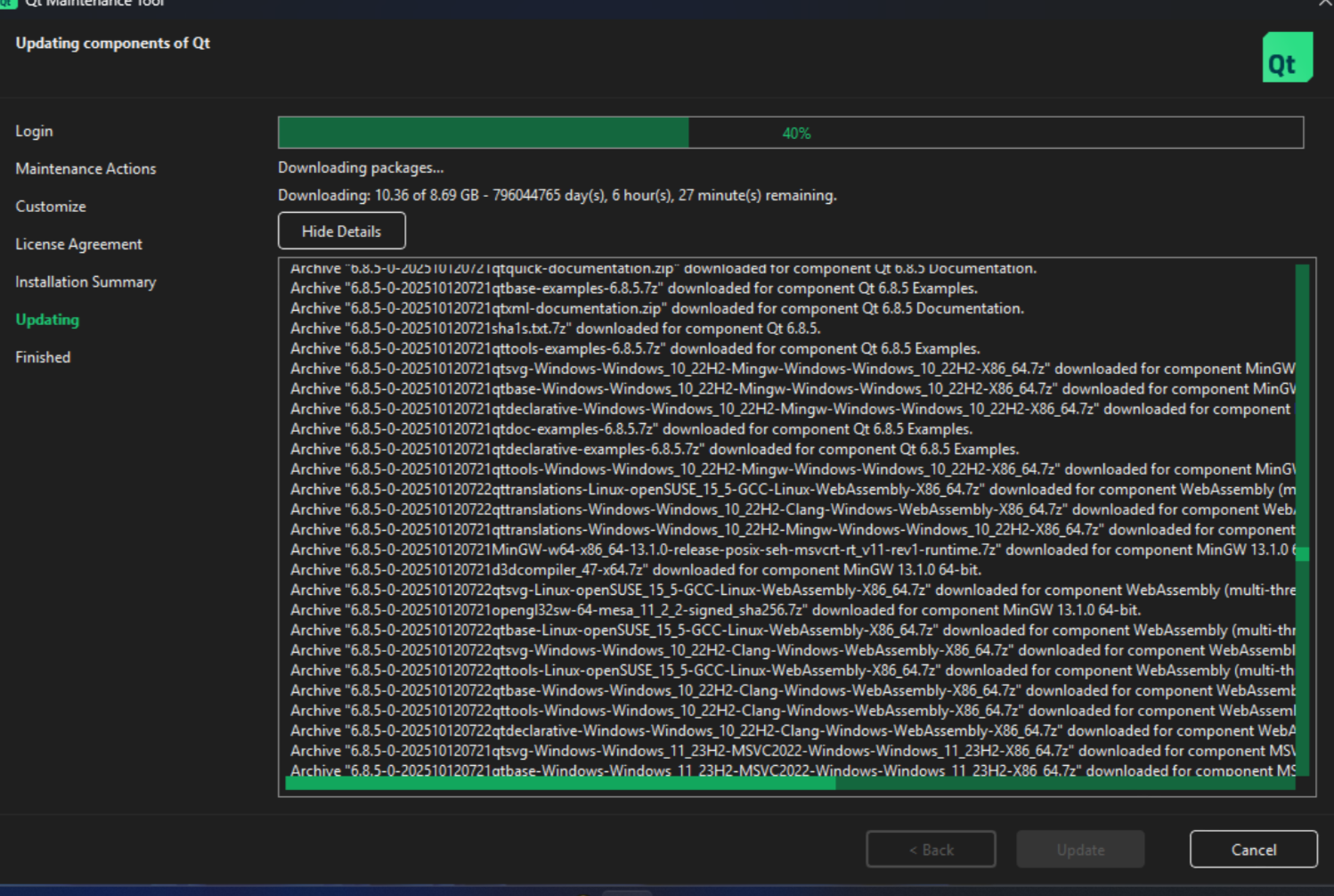The width and height of the screenshot is (1334, 896).
Task: Go to Maintenance Actions step
Action: [x=85, y=168]
